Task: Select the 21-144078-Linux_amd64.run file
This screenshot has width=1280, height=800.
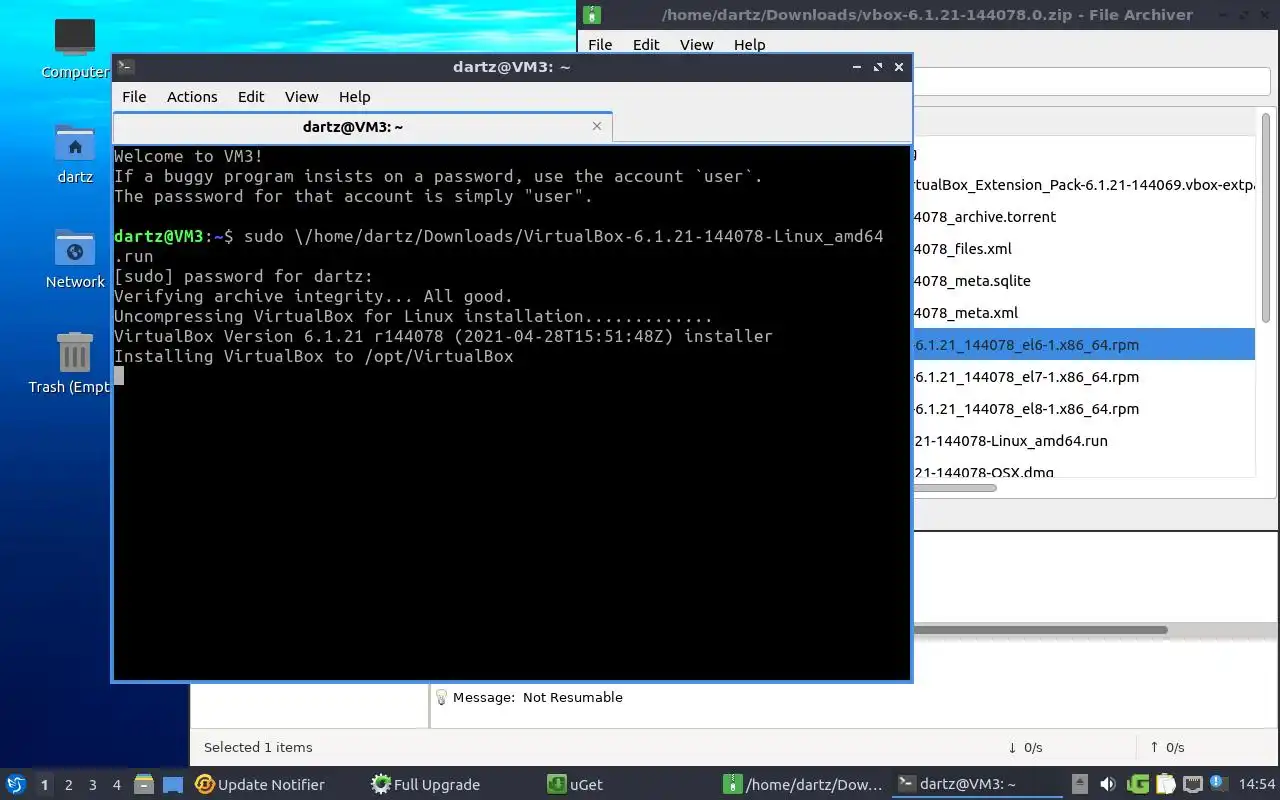Action: [1084, 441]
